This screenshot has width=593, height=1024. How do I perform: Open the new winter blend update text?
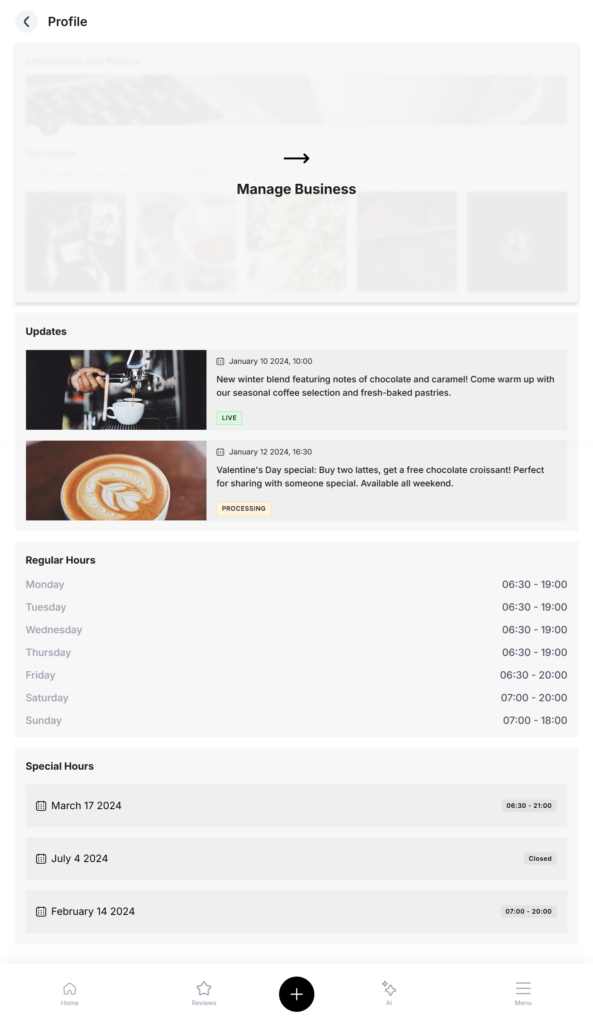(385, 386)
